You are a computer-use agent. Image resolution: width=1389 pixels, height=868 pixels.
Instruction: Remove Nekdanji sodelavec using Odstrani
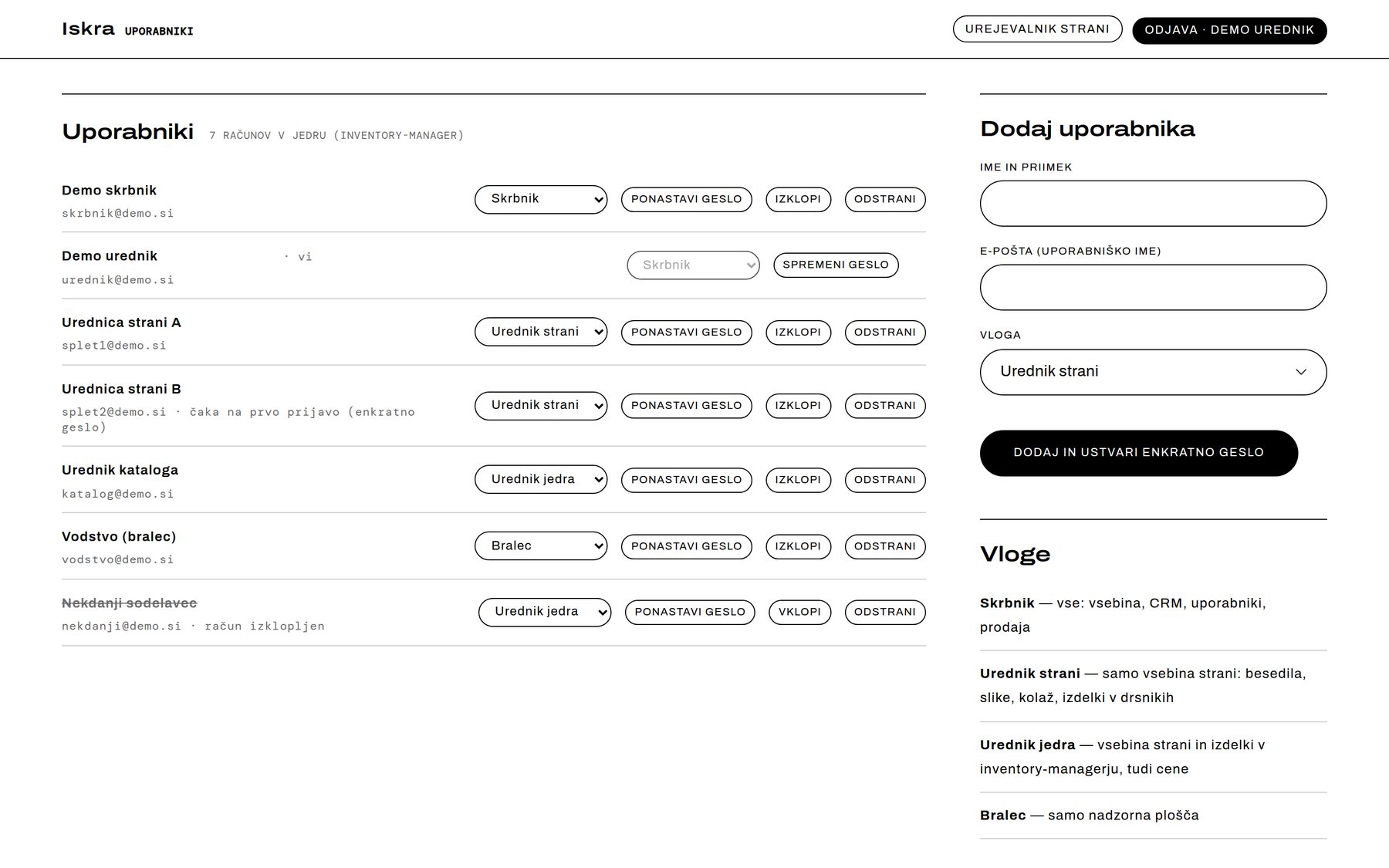point(885,613)
